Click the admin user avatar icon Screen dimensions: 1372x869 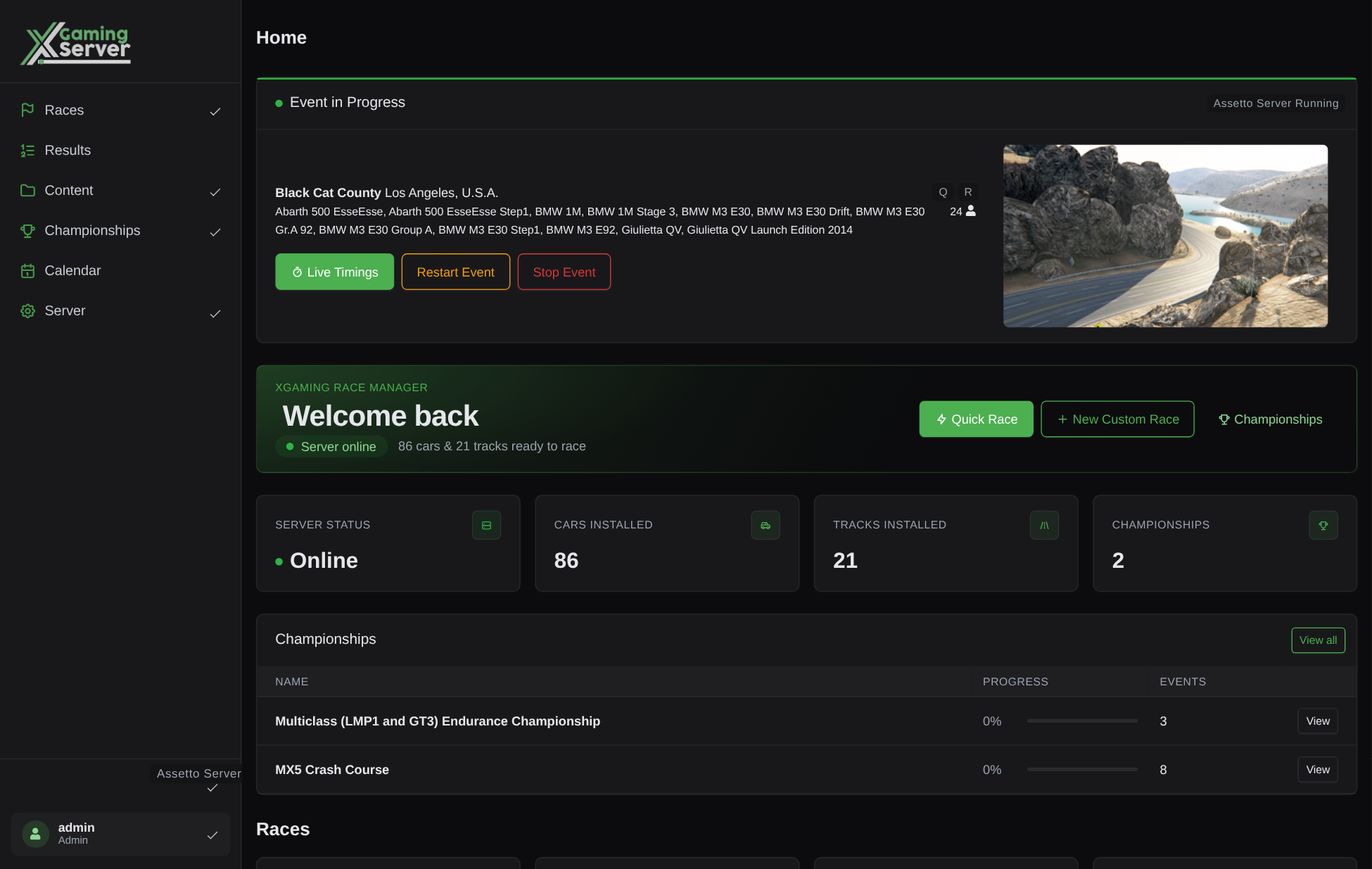pyautogui.click(x=35, y=834)
